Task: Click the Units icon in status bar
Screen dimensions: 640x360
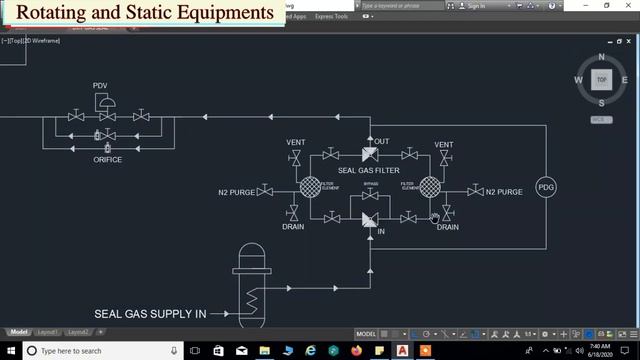Action: pos(576,334)
